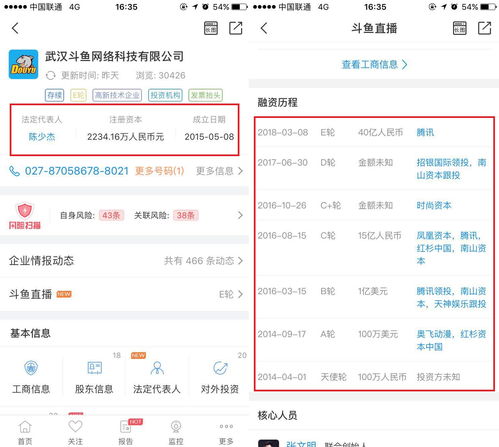This screenshot has height=447, width=499.
Task: Open the 更多 tab in the bottom bar
Action: [226, 433]
